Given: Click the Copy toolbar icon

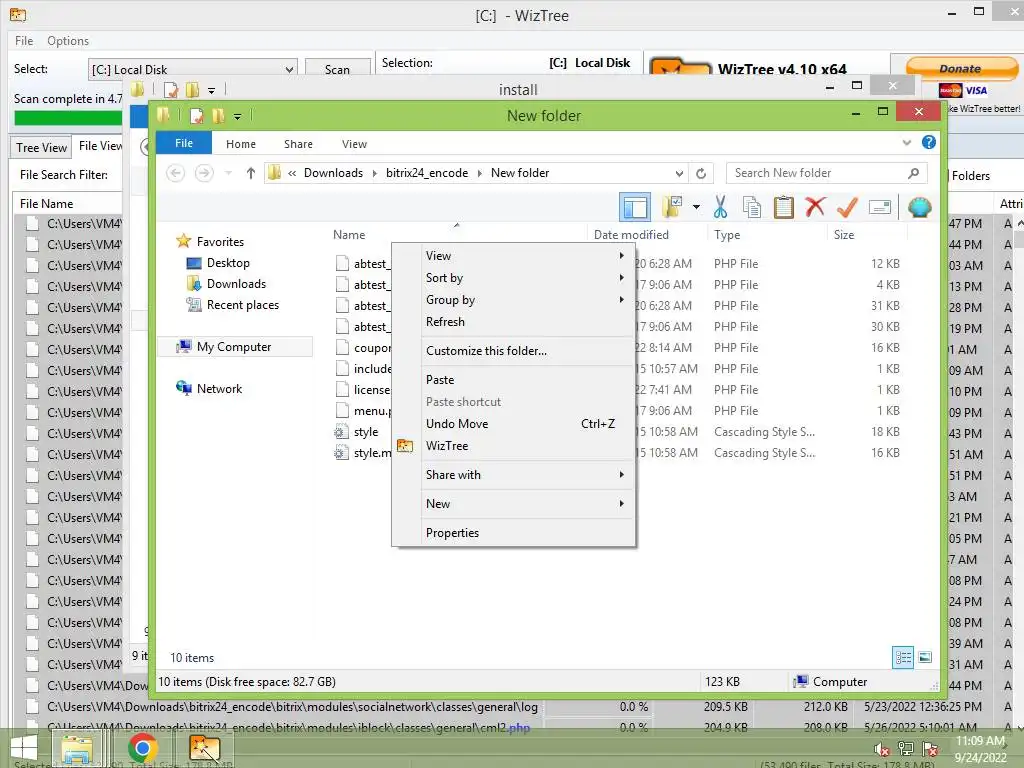Looking at the screenshot, I should 752,207.
